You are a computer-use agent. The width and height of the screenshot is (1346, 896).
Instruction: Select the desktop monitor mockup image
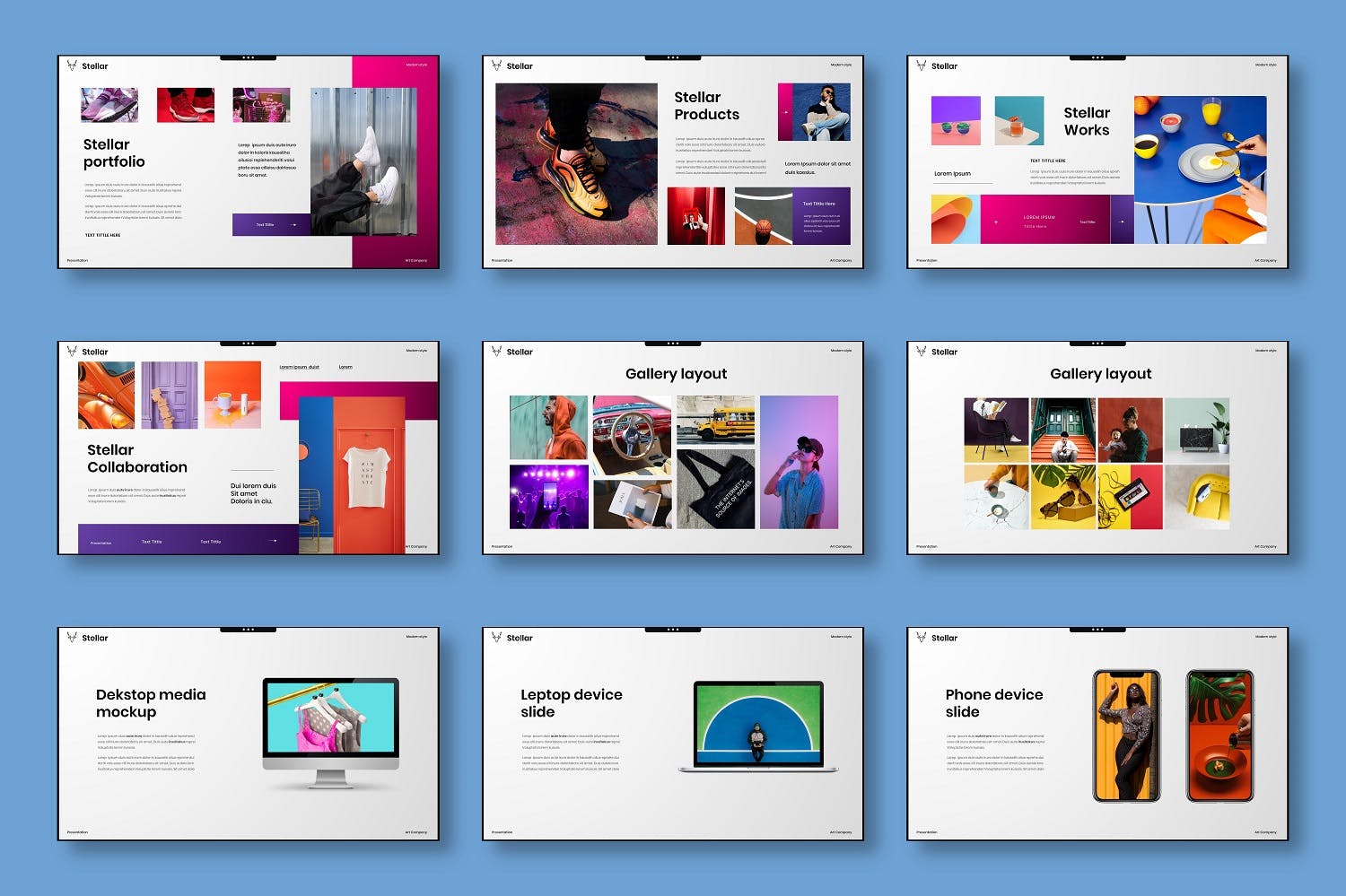[330, 731]
